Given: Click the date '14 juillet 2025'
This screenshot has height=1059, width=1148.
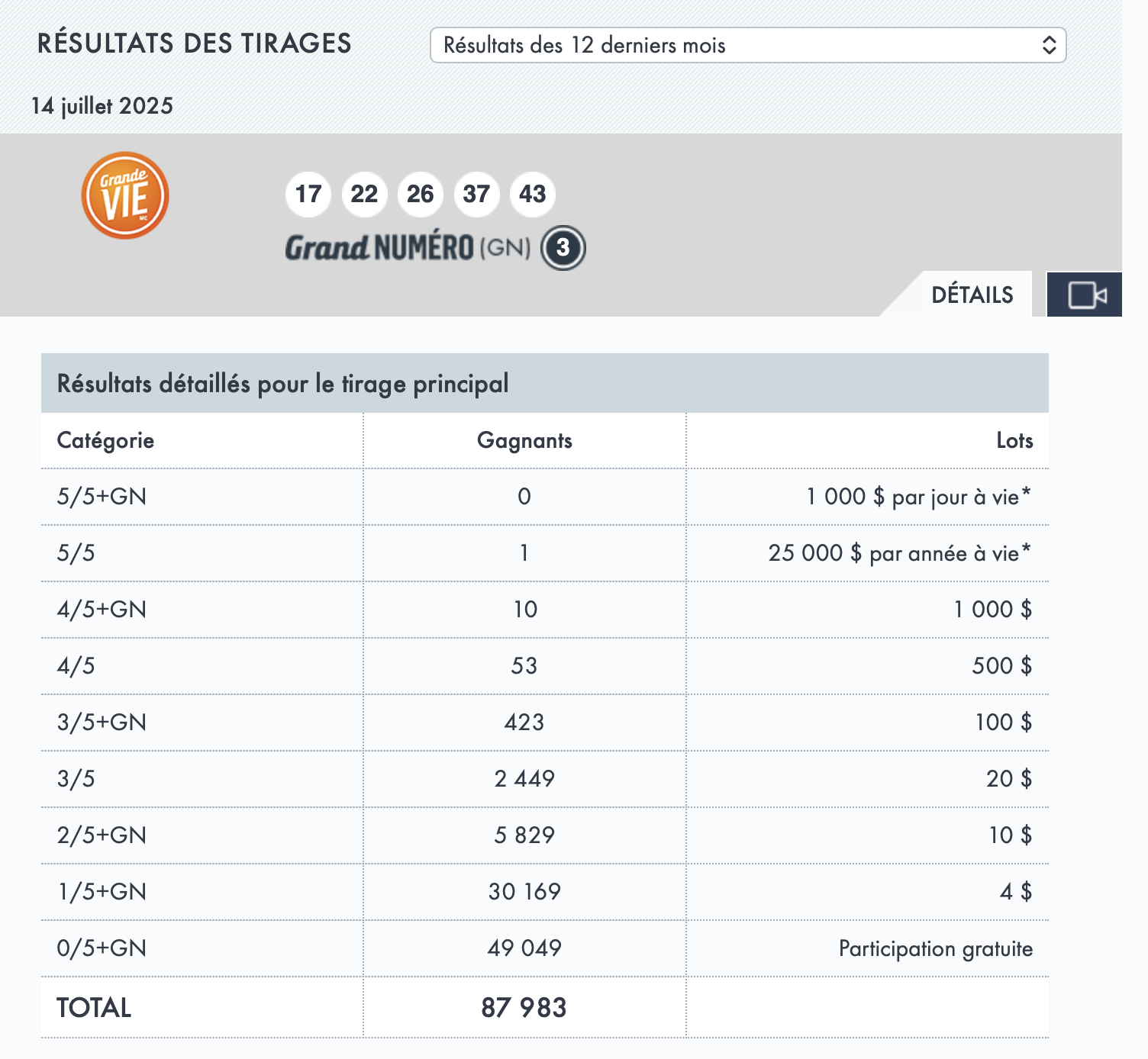Looking at the screenshot, I should coord(102,106).
